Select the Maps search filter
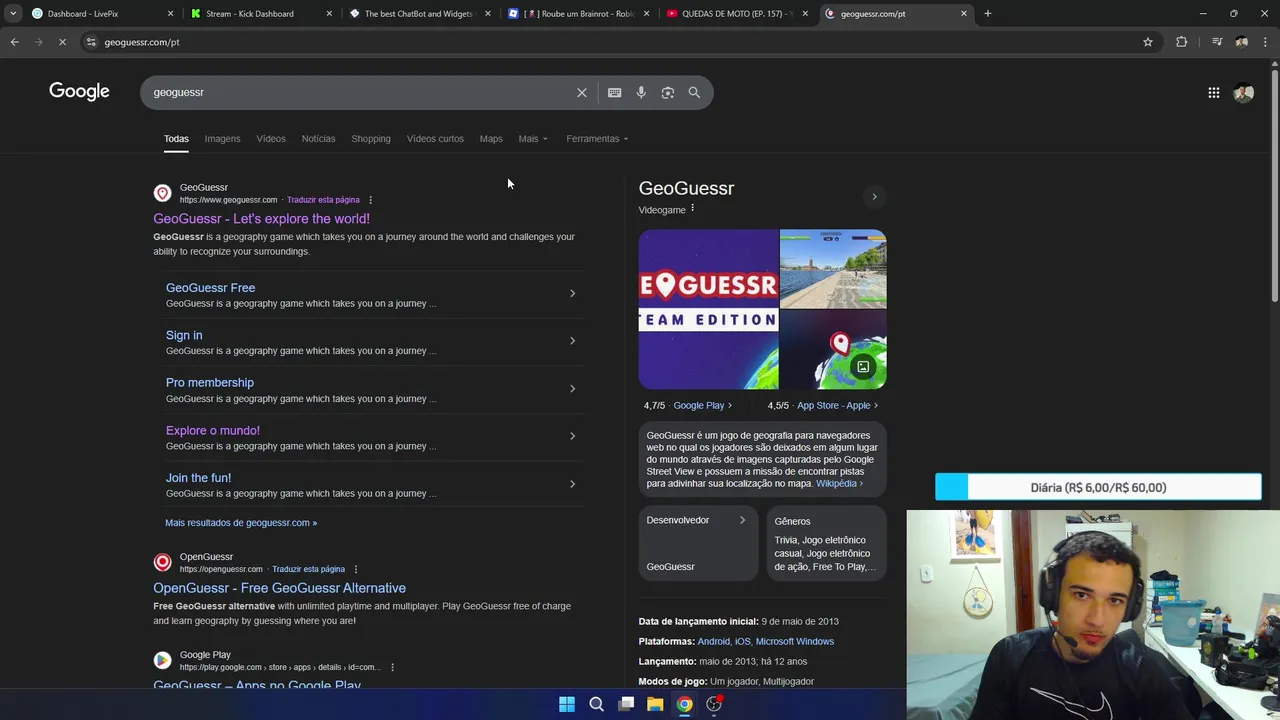Viewport: 1280px width, 720px height. click(491, 138)
